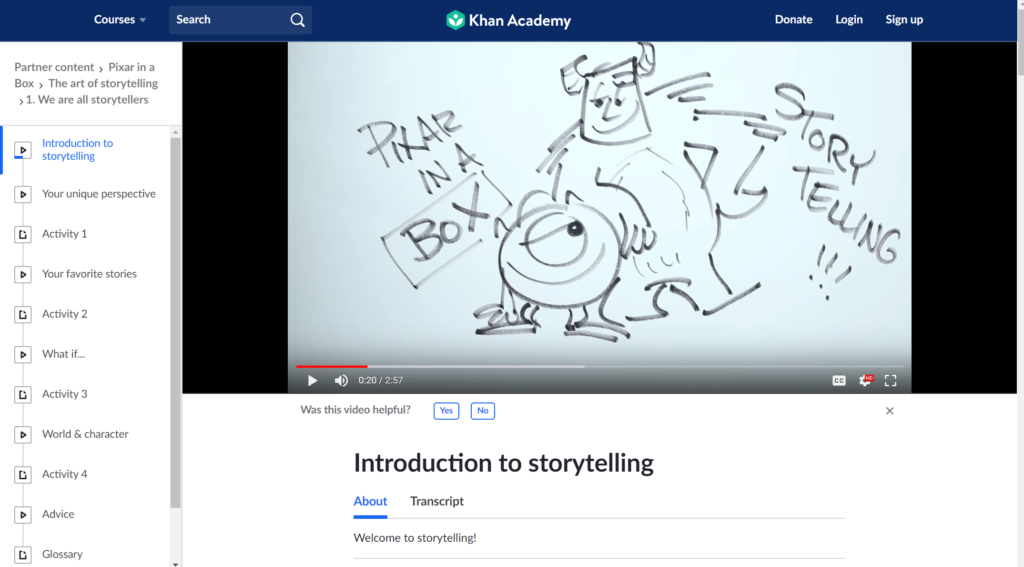Screen dimensions: 1024x567
Task: Seek on the video progress bar
Action: [600, 366]
